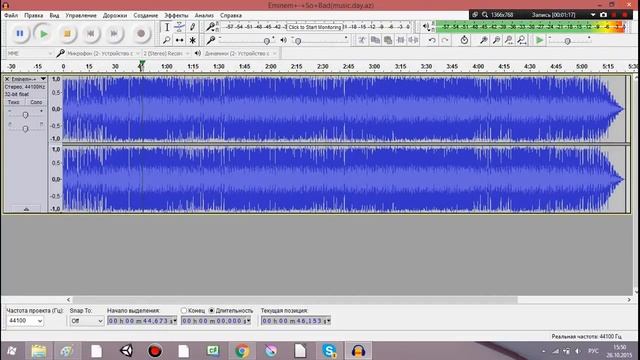Image resolution: width=640 pixels, height=360 pixels.
Task: Adjust the recording volume slider
Action: [267, 41]
